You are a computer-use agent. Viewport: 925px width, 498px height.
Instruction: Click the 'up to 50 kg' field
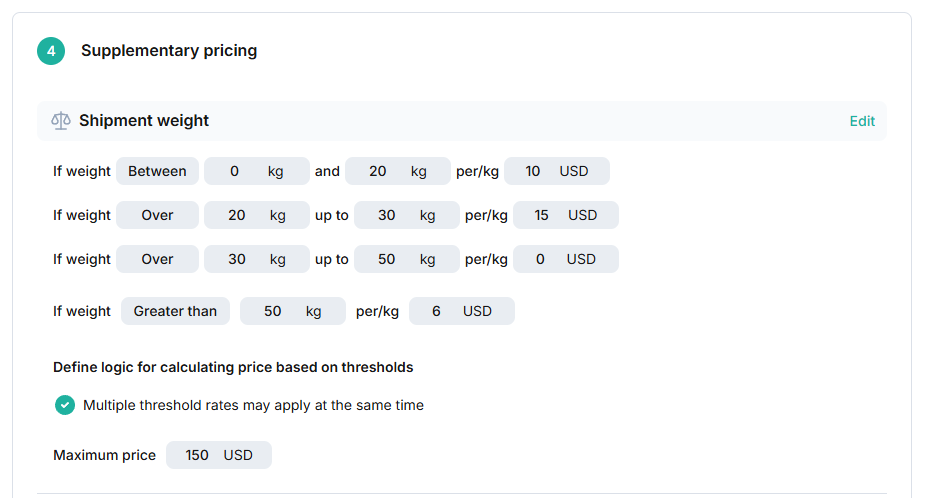[407, 259]
